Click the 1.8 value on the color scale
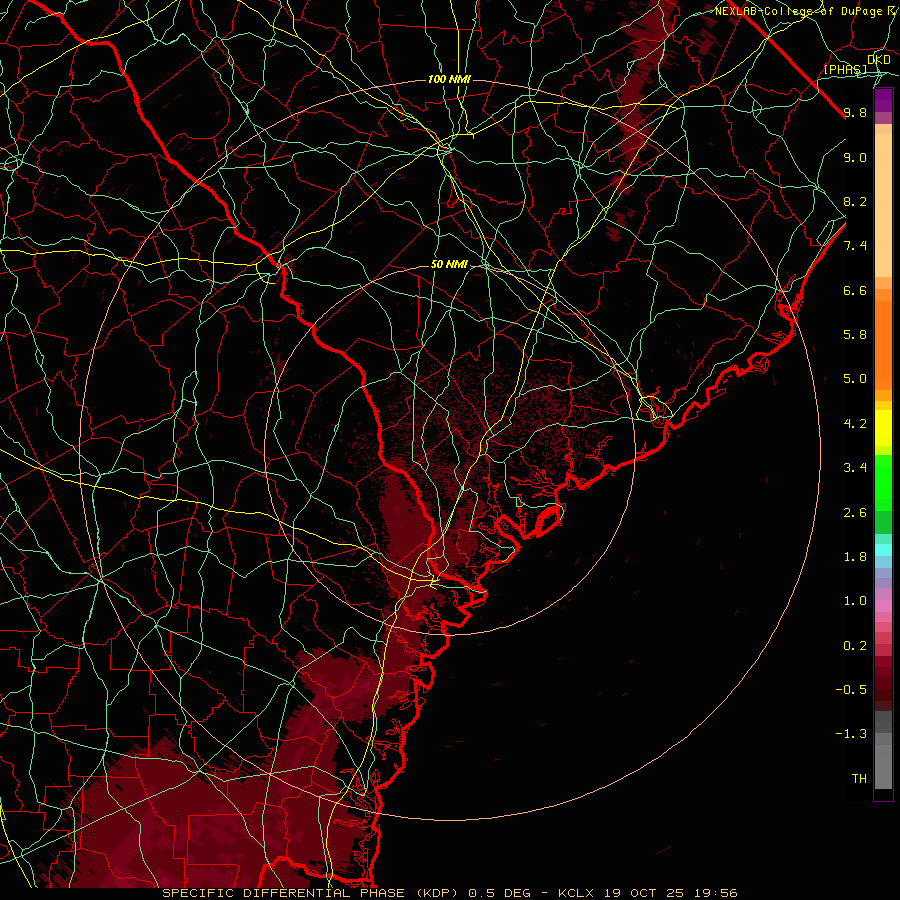This screenshot has width=900, height=900. coord(855,557)
